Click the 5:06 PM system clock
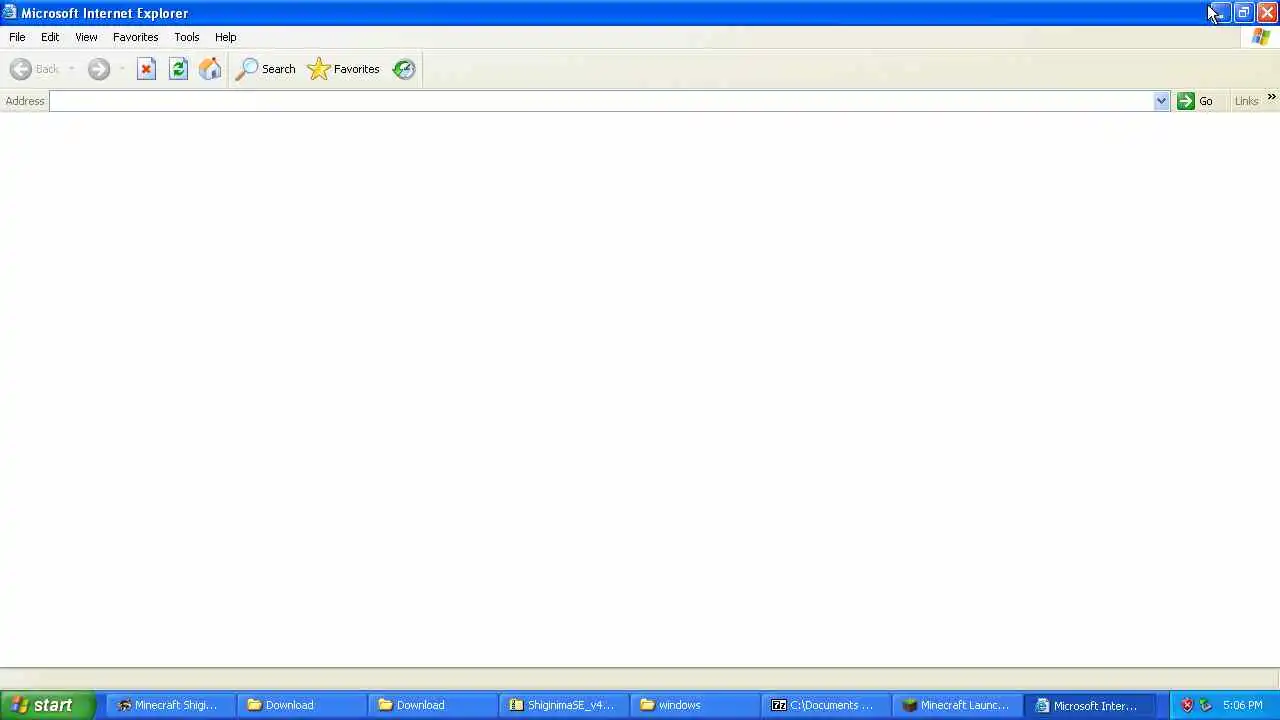The height and width of the screenshot is (720, 1280). 1242,705
